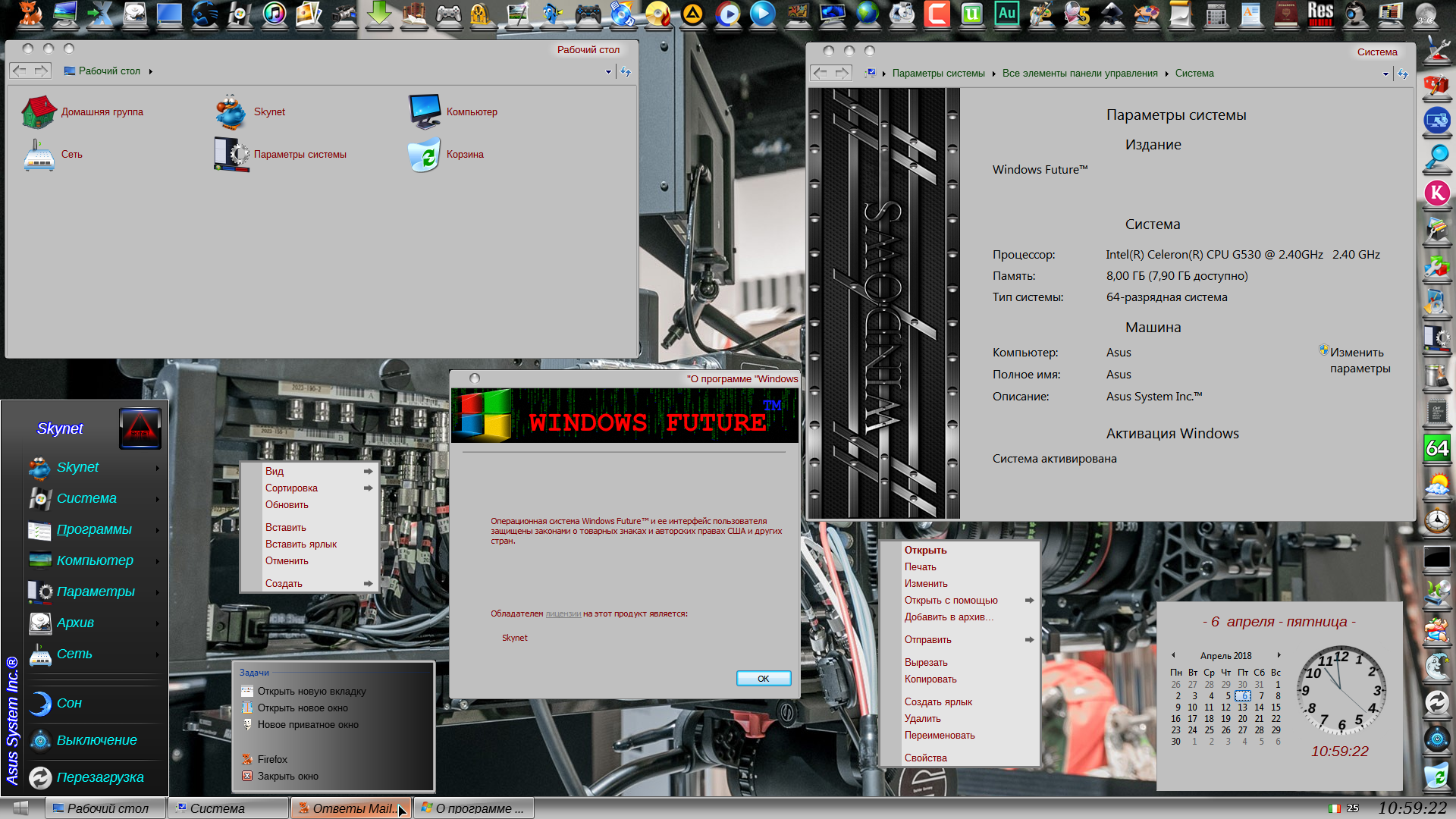Open the calculator icon in top dock
Viewport: 1456px width, 819px height.
coord(1216,14)
